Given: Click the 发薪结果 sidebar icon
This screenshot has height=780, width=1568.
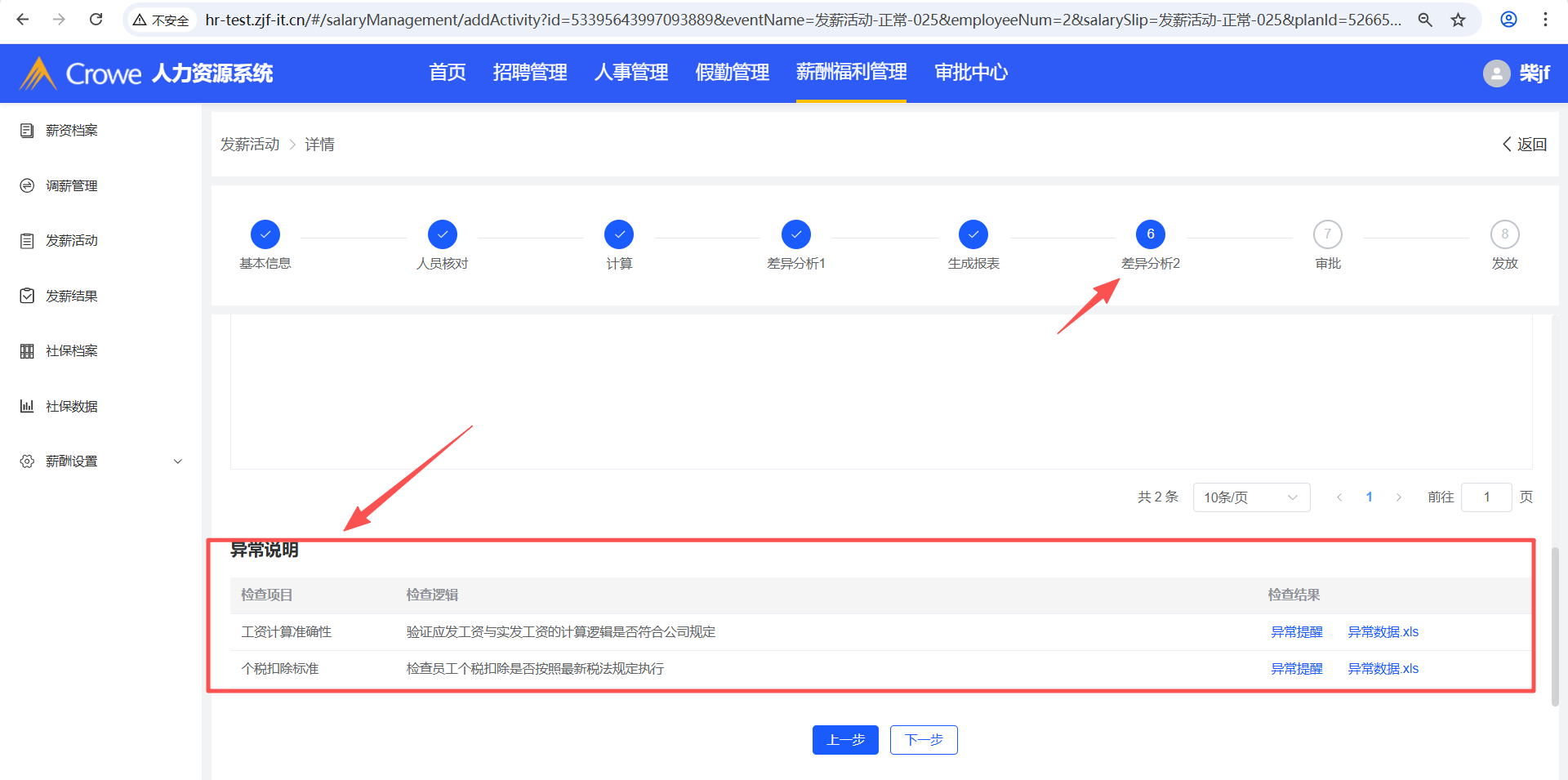Looking at the screenshot, I should coord(27,296).
